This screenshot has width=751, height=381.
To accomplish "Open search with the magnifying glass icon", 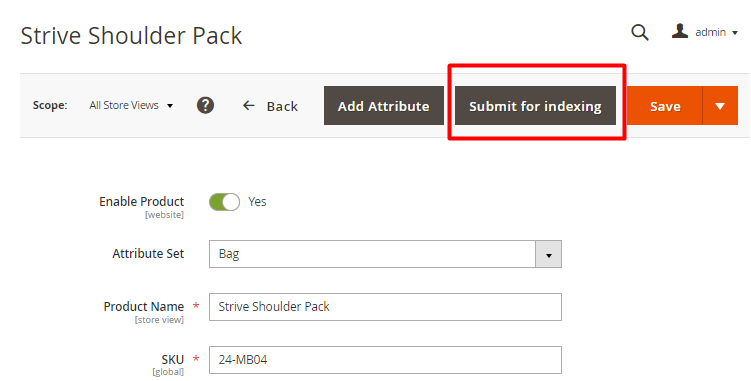I will [x=640, y=33].
